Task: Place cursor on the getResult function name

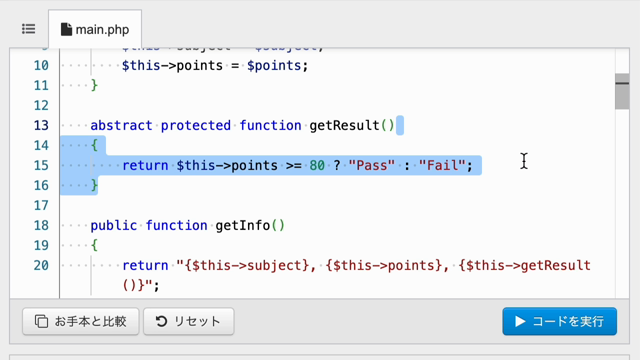Action: pos(344,125)
